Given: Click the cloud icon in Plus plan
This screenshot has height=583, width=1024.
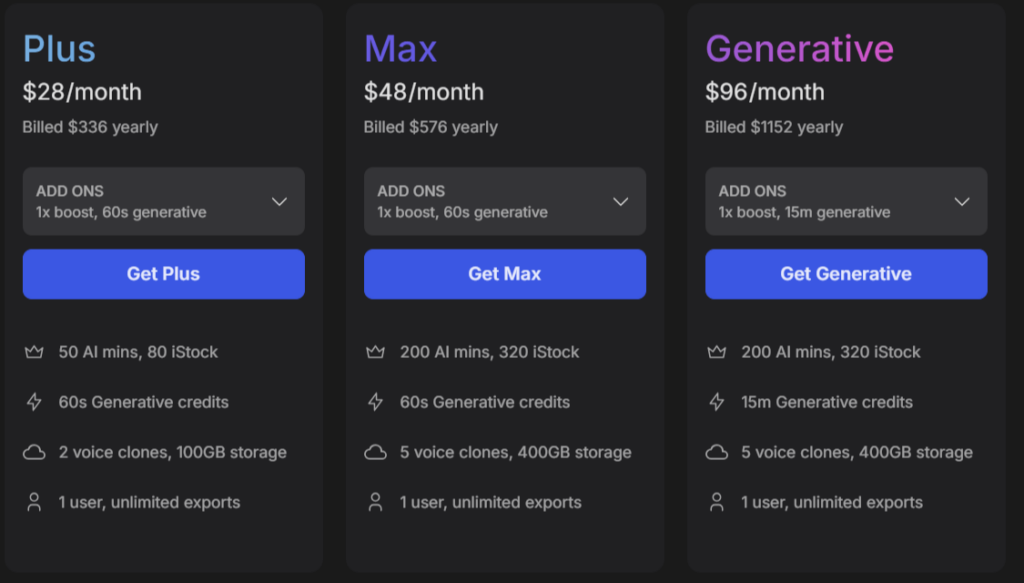Looking at the screenshot, I should click(34, 452).
